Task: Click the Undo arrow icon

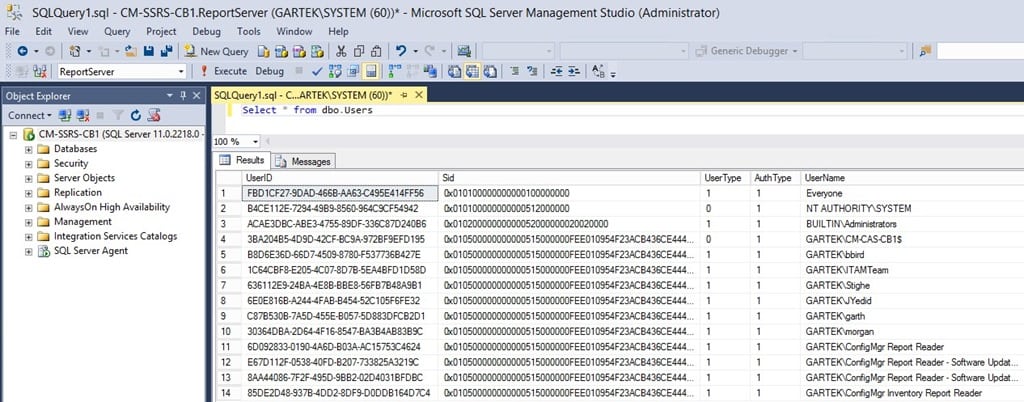Action: coord(400,51)
